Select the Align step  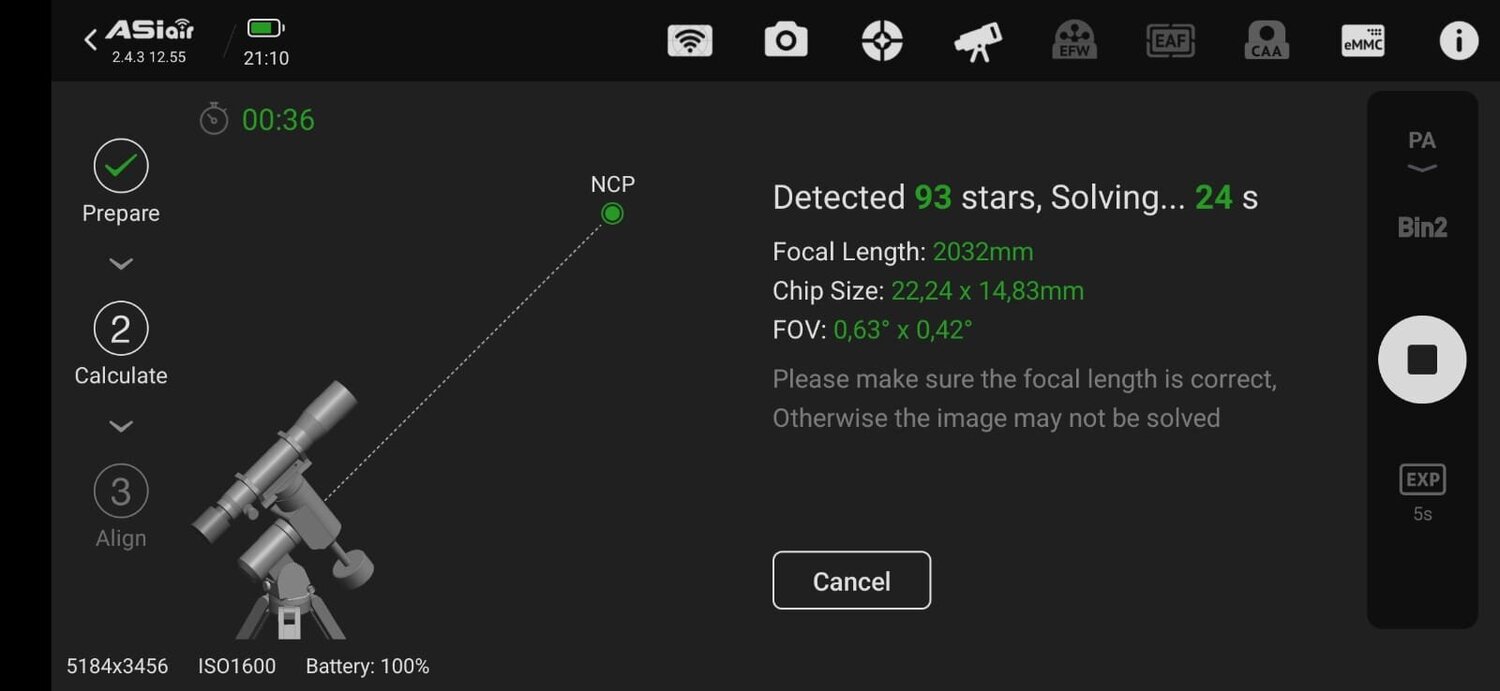[121, 491]
